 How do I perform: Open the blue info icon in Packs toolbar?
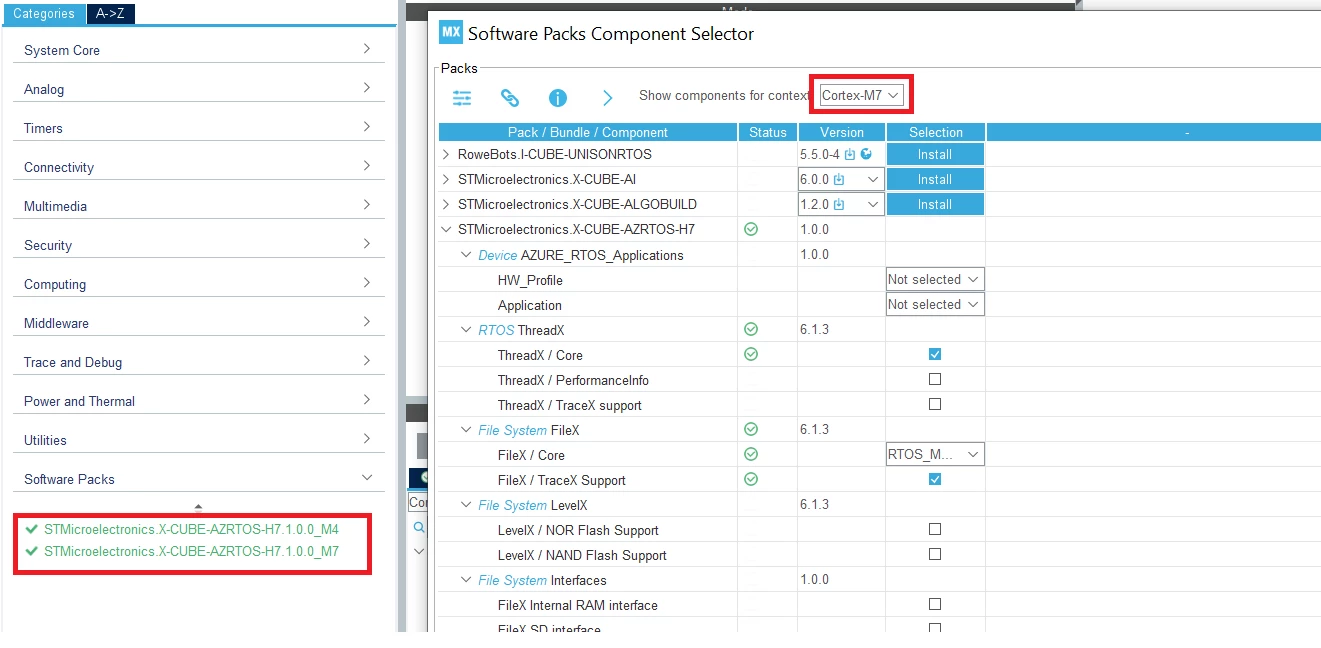tap(558, 98)
